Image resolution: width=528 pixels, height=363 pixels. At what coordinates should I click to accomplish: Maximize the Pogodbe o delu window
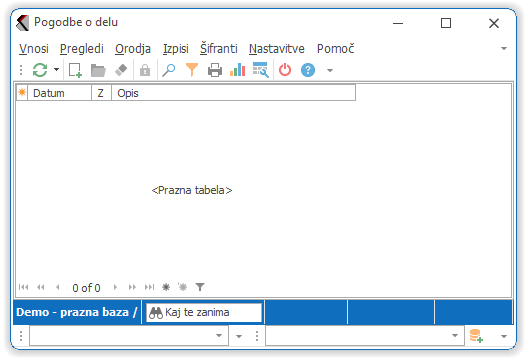[x=446, y=23]
